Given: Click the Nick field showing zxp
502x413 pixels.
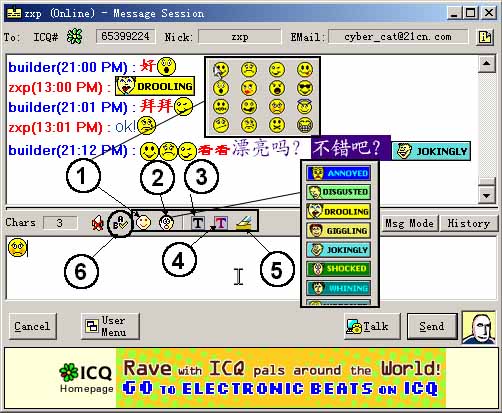Looking at the screenshot, I should click(240, 36).
